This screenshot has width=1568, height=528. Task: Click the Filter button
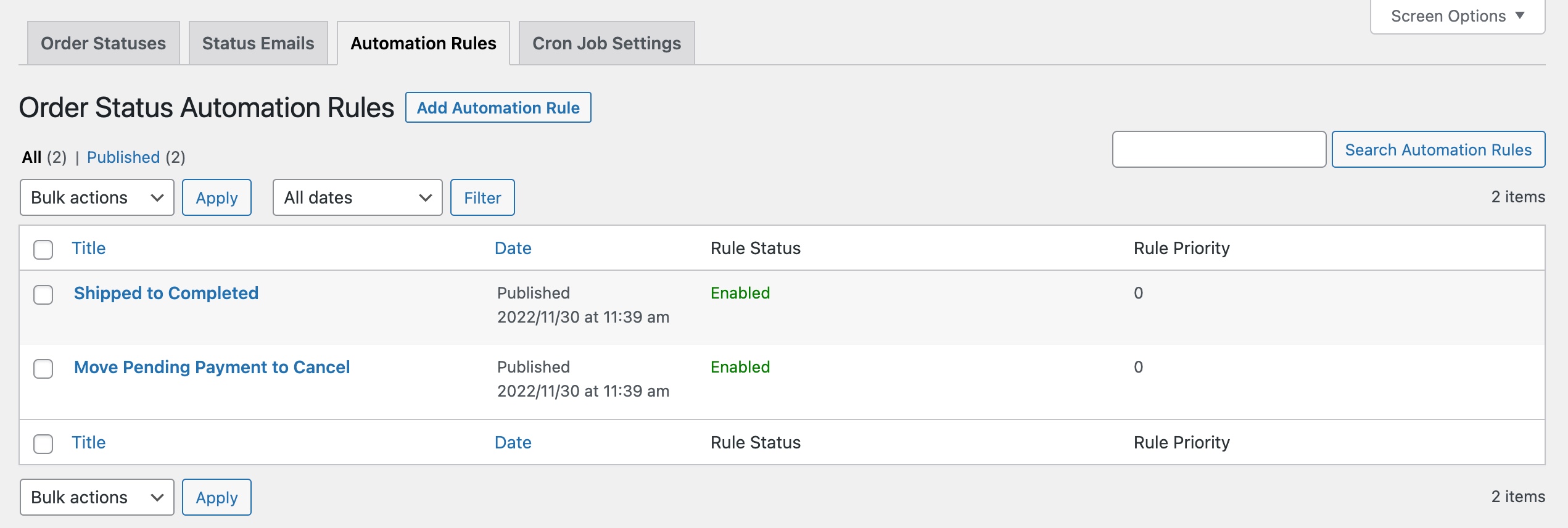[x=482, y=197]
